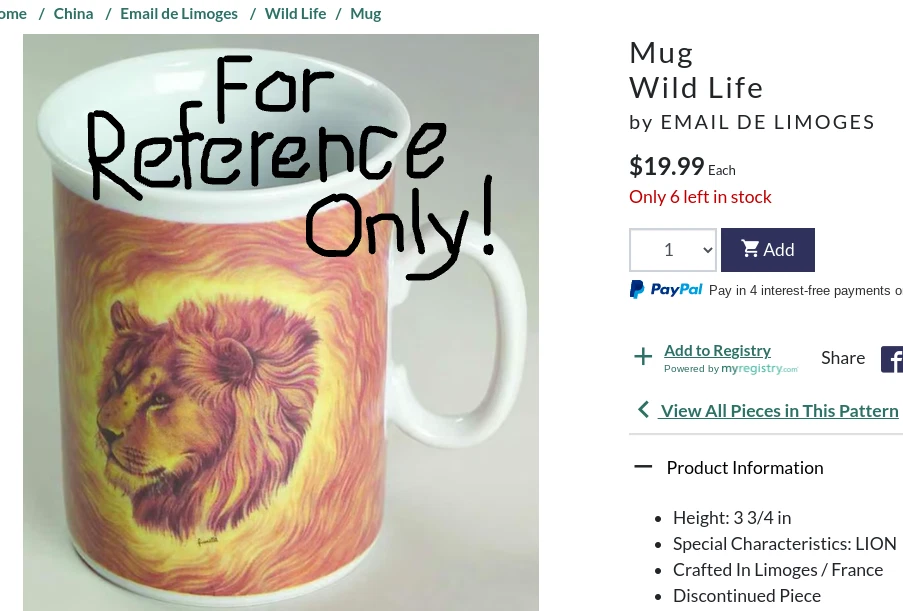
Task: Open the quantity dropdown showing 1
Action: point(672,250)
